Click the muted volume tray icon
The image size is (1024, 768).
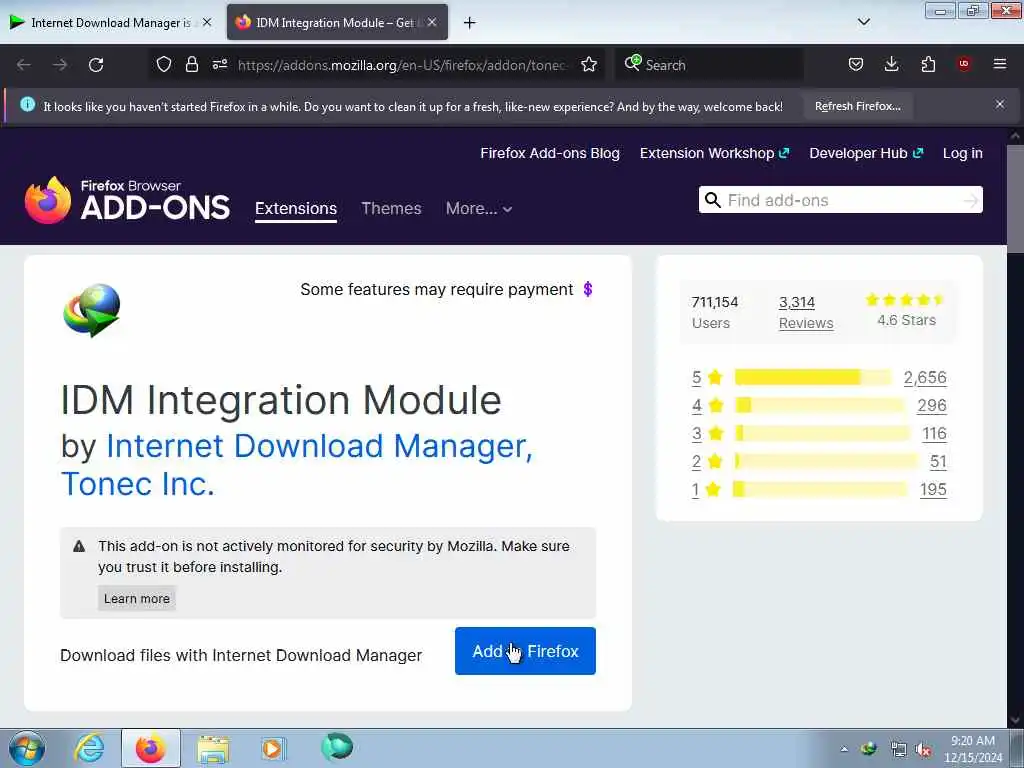[923, 750]
